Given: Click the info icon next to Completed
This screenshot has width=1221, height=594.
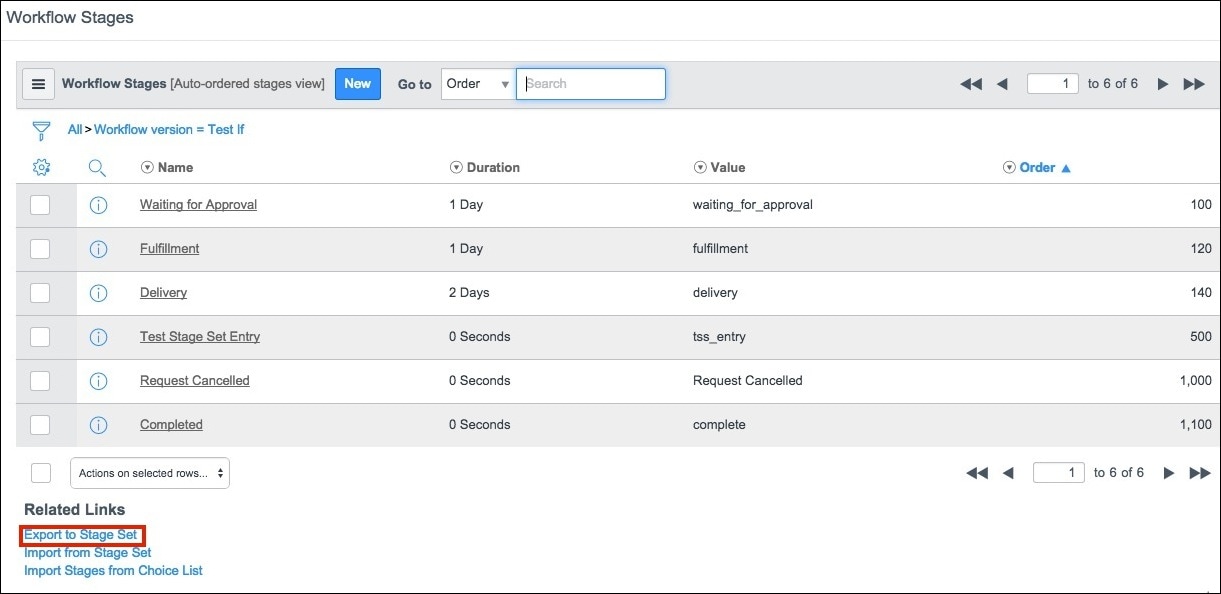Looking at the screenshot, I should 98,425.
